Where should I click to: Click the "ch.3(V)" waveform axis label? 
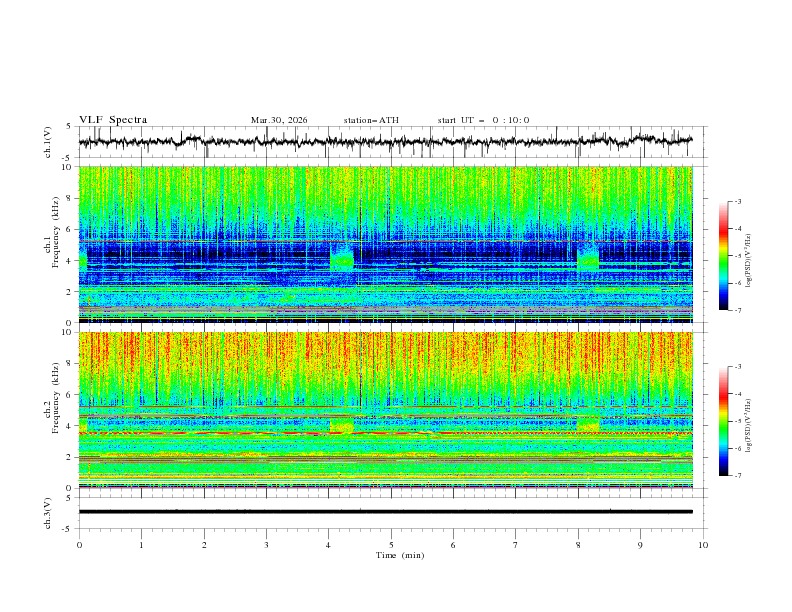pos(48,513)
